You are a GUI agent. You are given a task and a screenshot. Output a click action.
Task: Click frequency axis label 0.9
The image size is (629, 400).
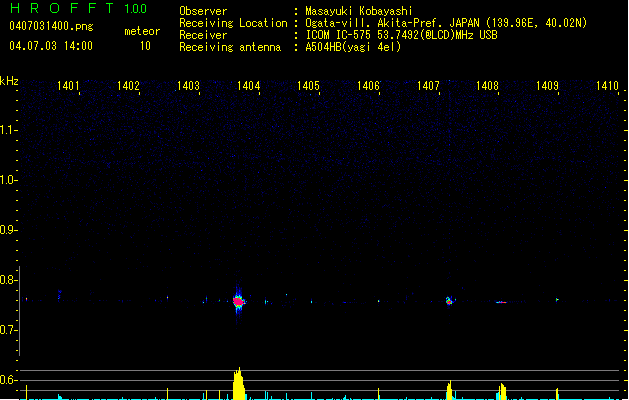tap(8, 230)
